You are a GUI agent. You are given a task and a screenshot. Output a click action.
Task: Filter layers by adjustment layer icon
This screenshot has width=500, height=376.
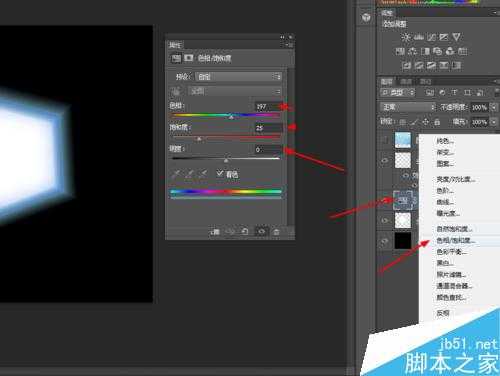pyautogui.click(x=442, y=93)
